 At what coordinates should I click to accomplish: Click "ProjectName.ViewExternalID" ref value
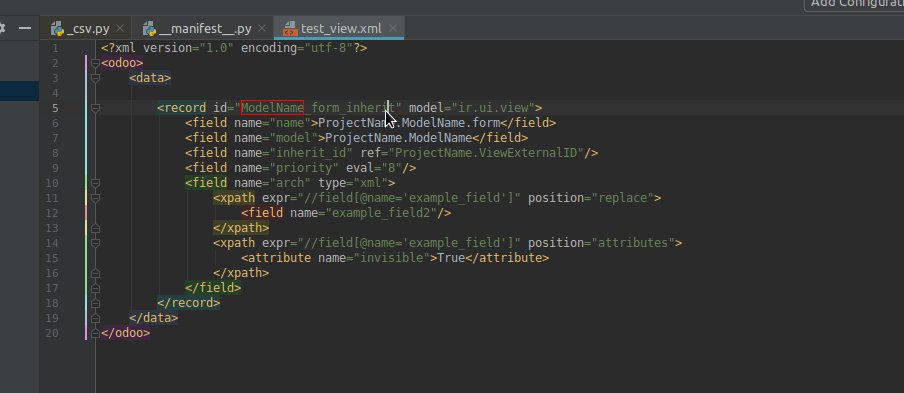(486, 153)
